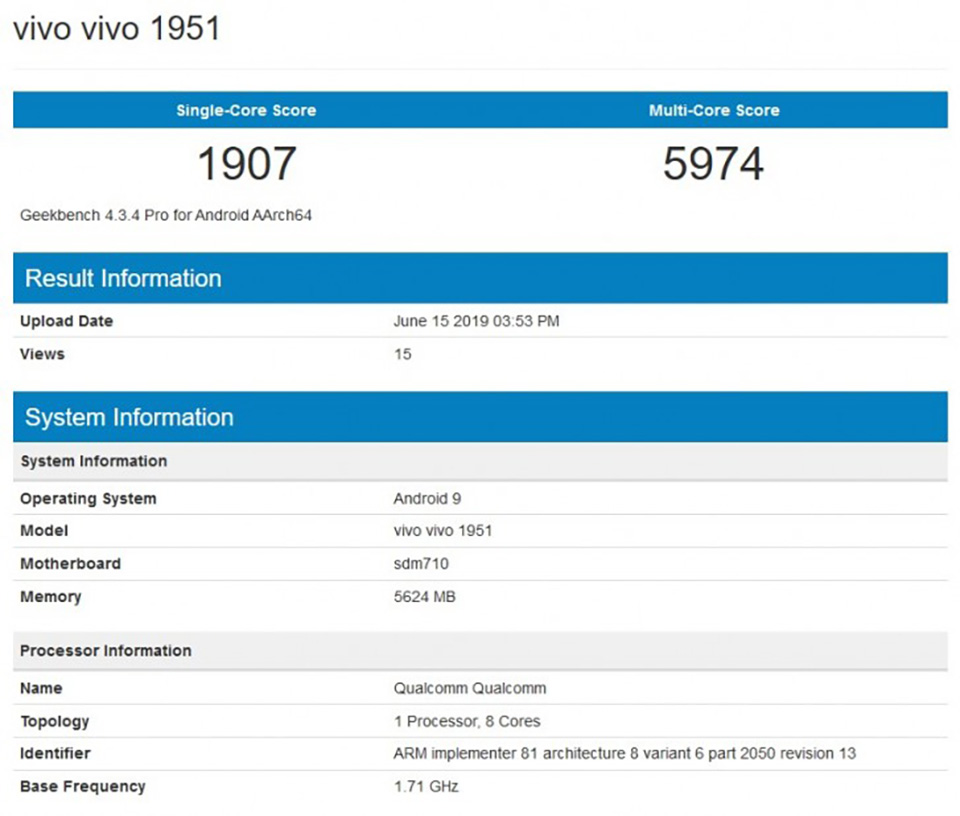Click the Operating System value Android 9
This screenshot has height=816, width=960.
click(x=427, y=498)
